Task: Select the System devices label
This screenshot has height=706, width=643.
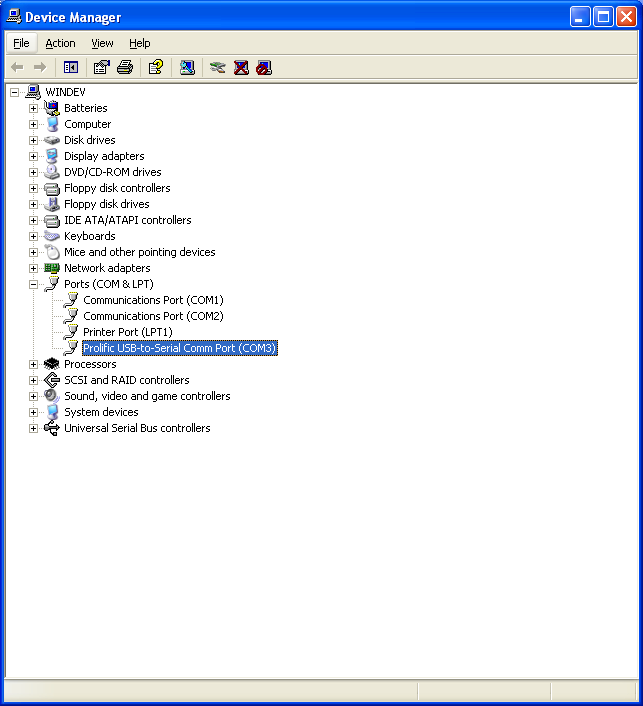Action: (101, 412)
